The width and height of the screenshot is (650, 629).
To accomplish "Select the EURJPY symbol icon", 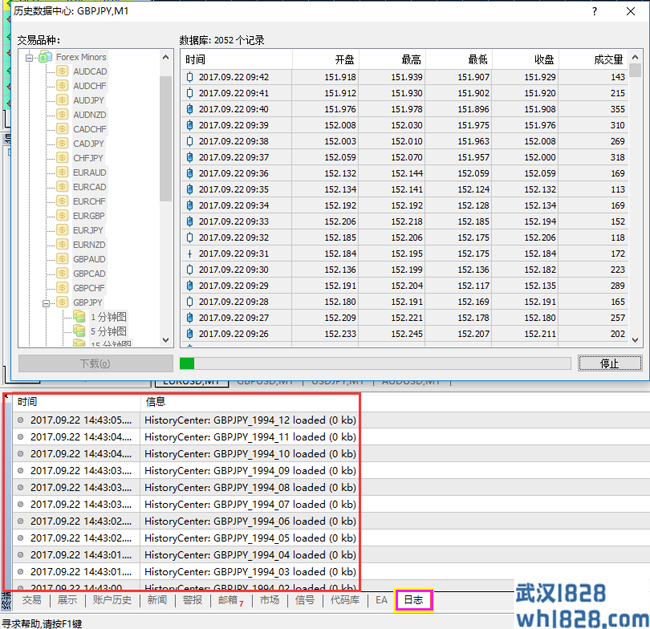I will point(62,230).
